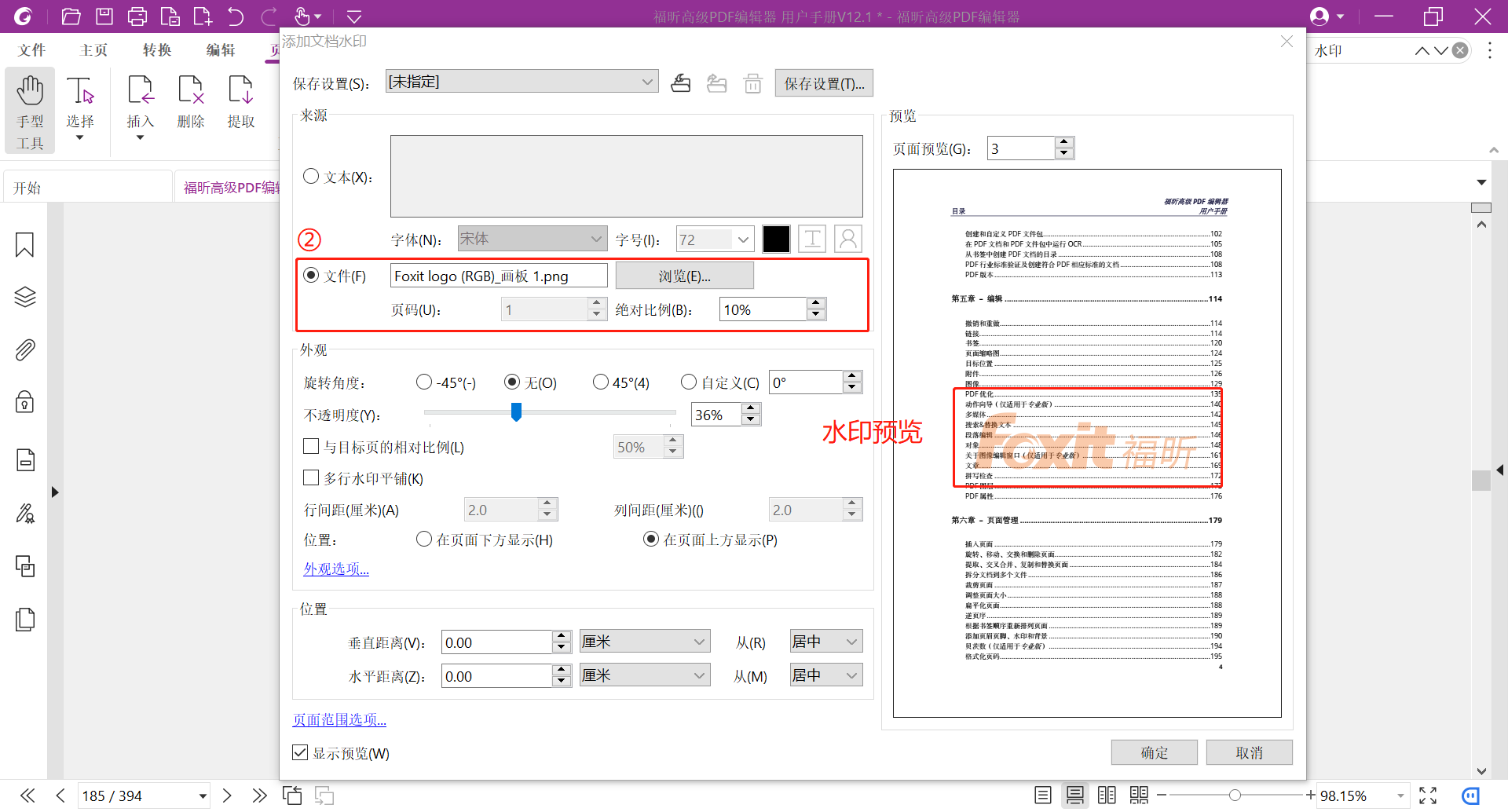Select the Text (文本) source radio button

[311, 177]
